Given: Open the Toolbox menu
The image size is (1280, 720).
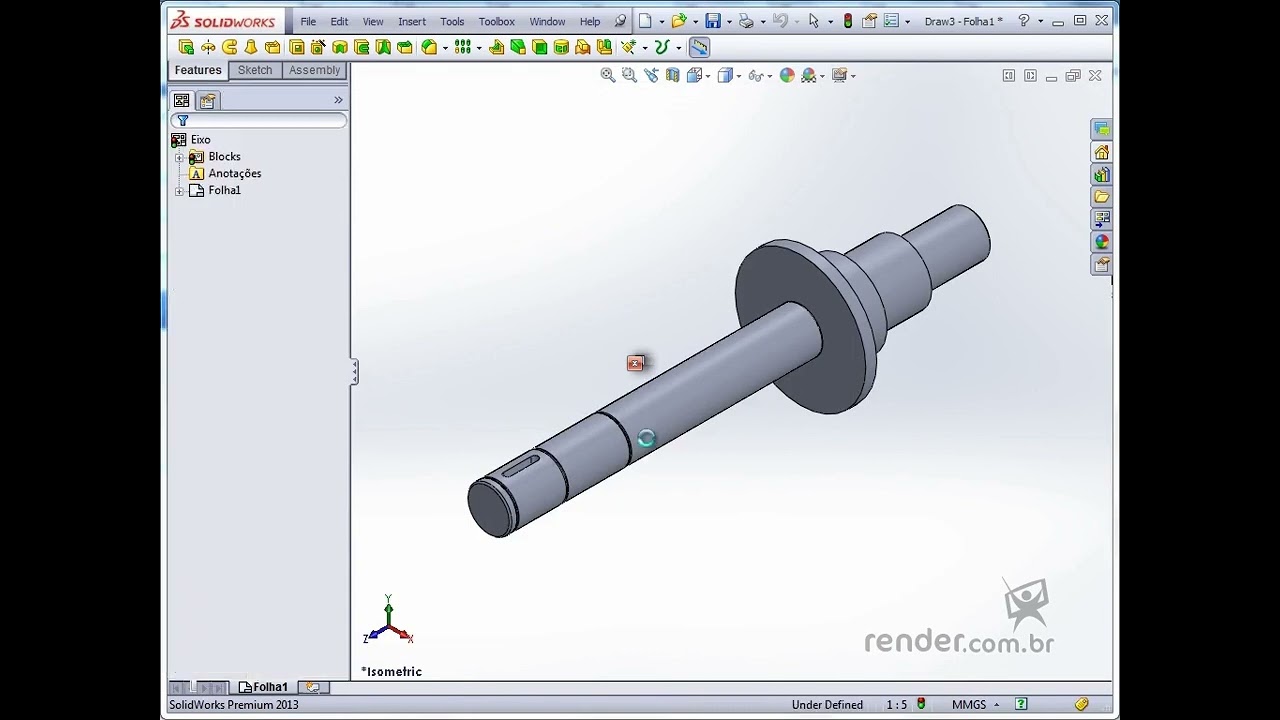Looking at the screenshot, I should click(x=496, y=21).
